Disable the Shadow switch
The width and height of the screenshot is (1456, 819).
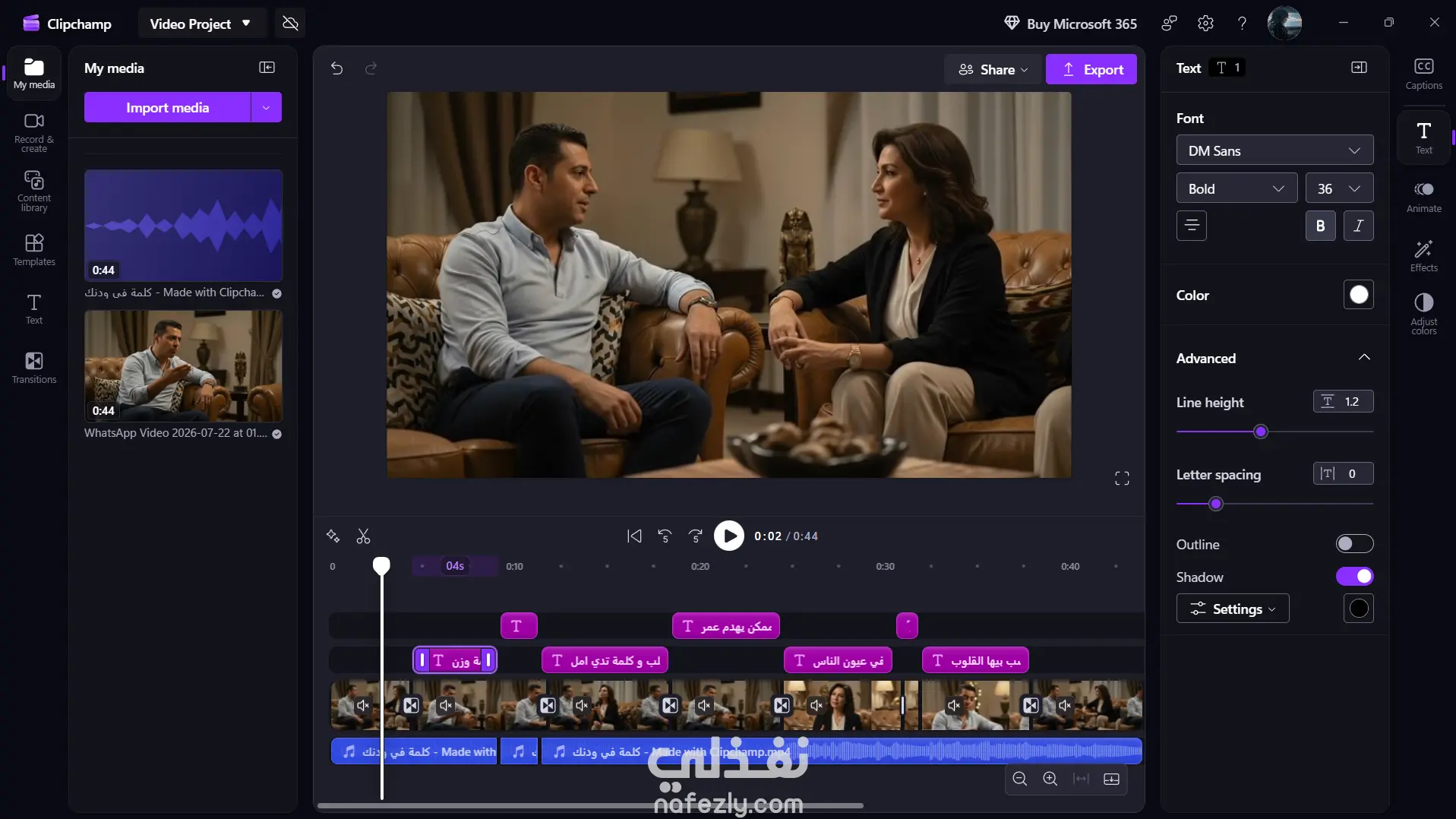(1354, 577)
